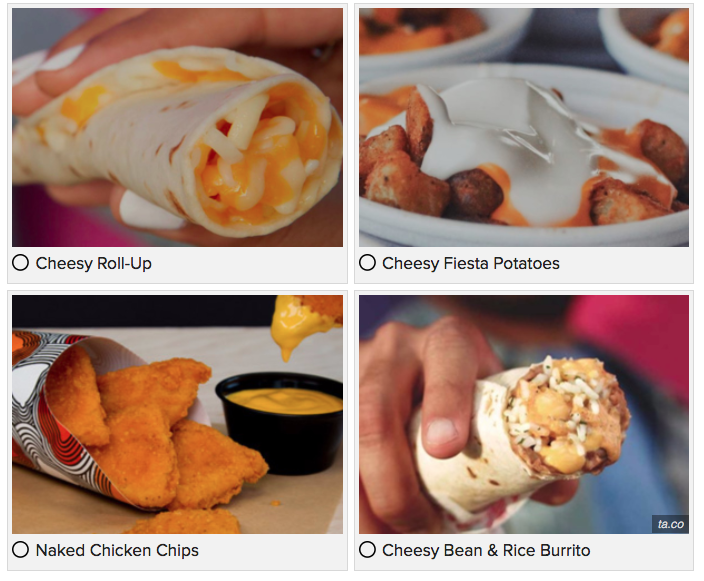
Task: Click the 'Cheesy Bean & Rice Burrito' label
Action: pyautogui.click(x=486, y=550)
